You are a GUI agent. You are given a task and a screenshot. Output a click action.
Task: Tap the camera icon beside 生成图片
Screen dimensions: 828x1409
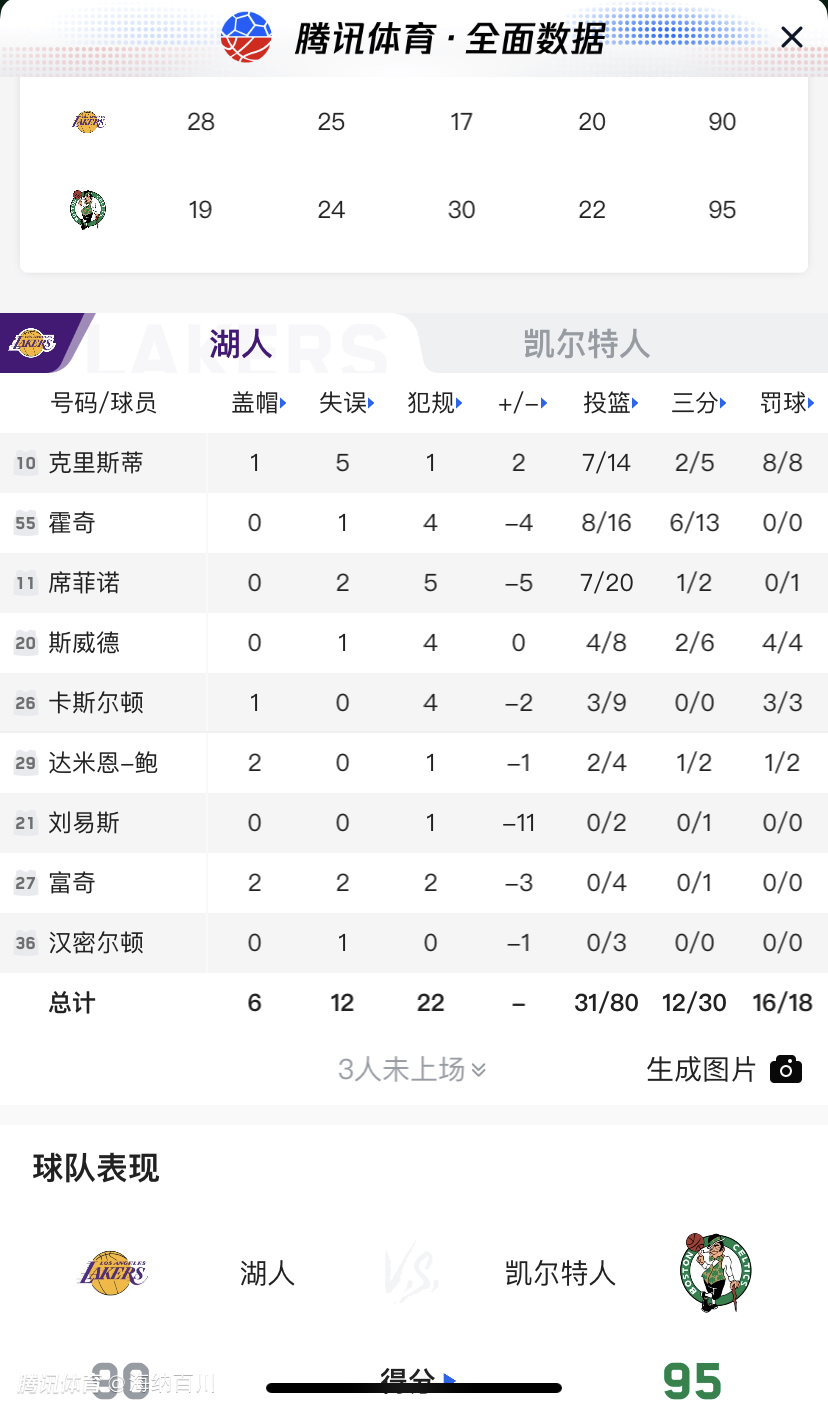click(x=786, y=1069)
